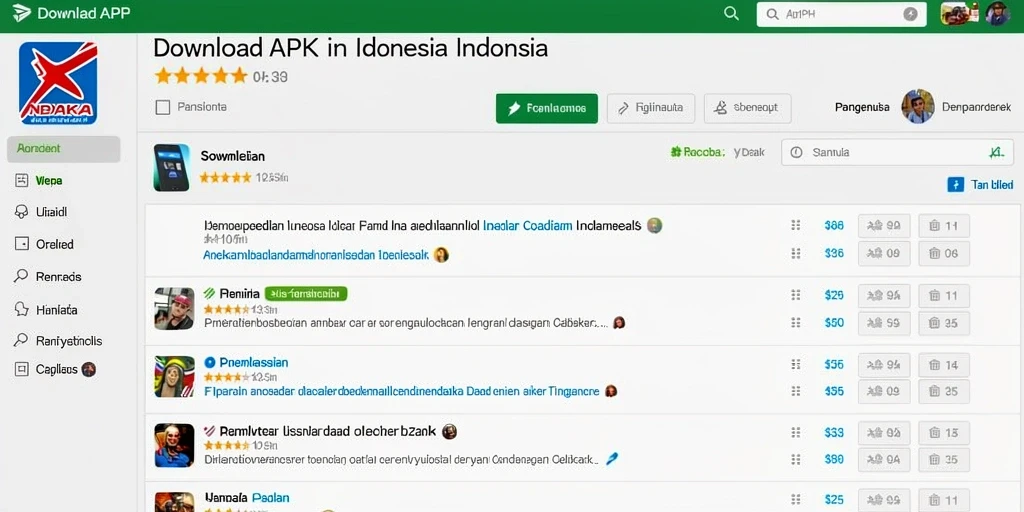Viewport: 1024px width, 512px height.
Task: Click the 35 button in the $80 row
Action: [x=944, y=460]
